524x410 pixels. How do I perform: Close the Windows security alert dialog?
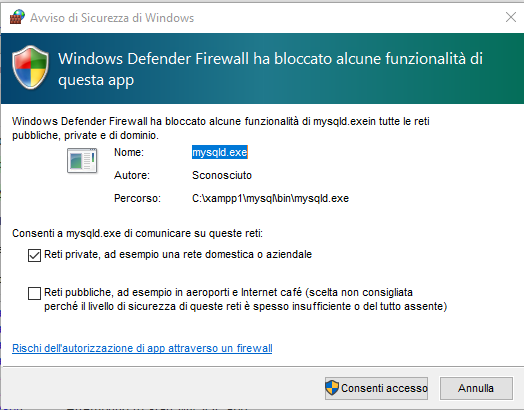pos(511,17)
